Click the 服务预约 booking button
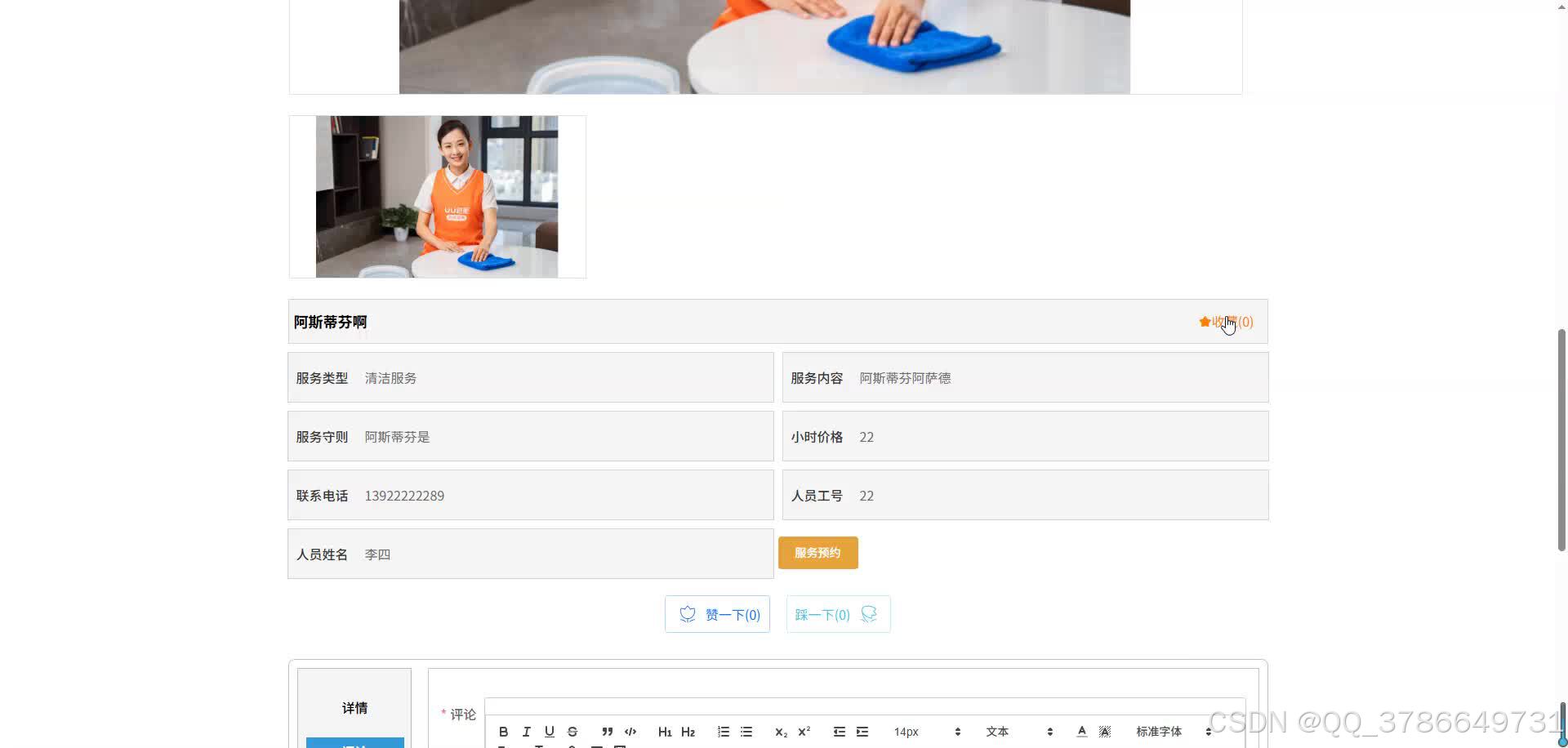This screenshot has width=1568, height=748. (x=817, y=553)
